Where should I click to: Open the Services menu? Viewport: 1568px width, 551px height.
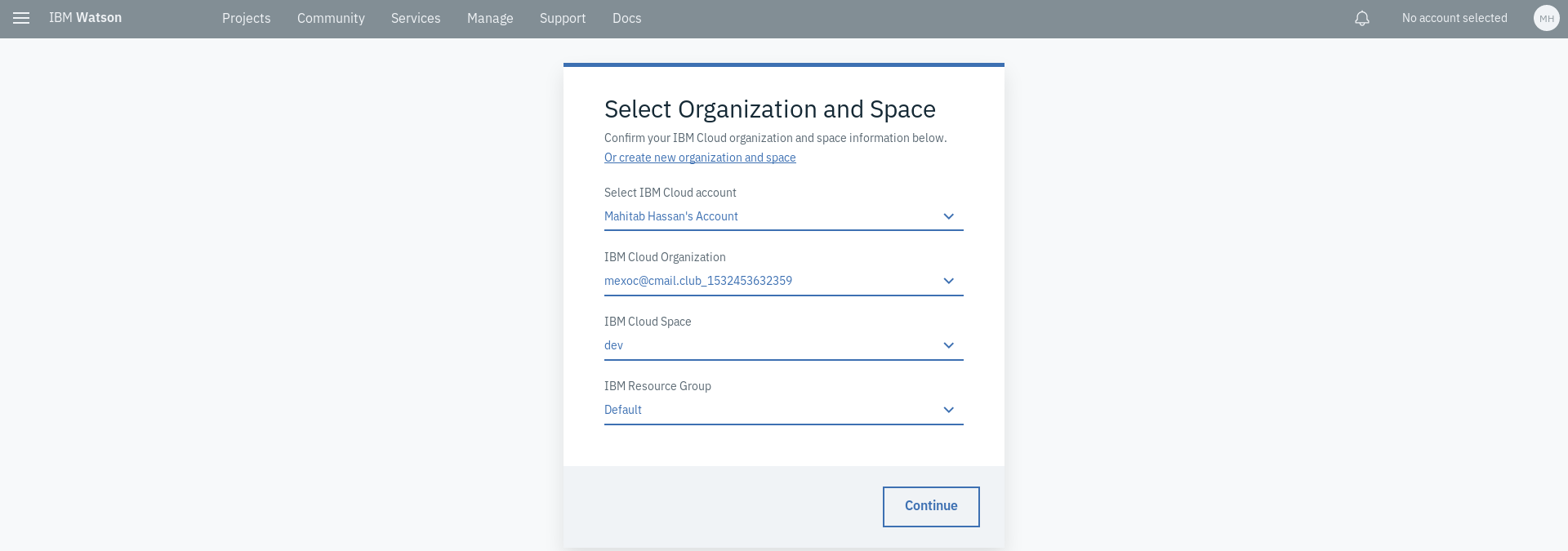[x=416, y=18]
